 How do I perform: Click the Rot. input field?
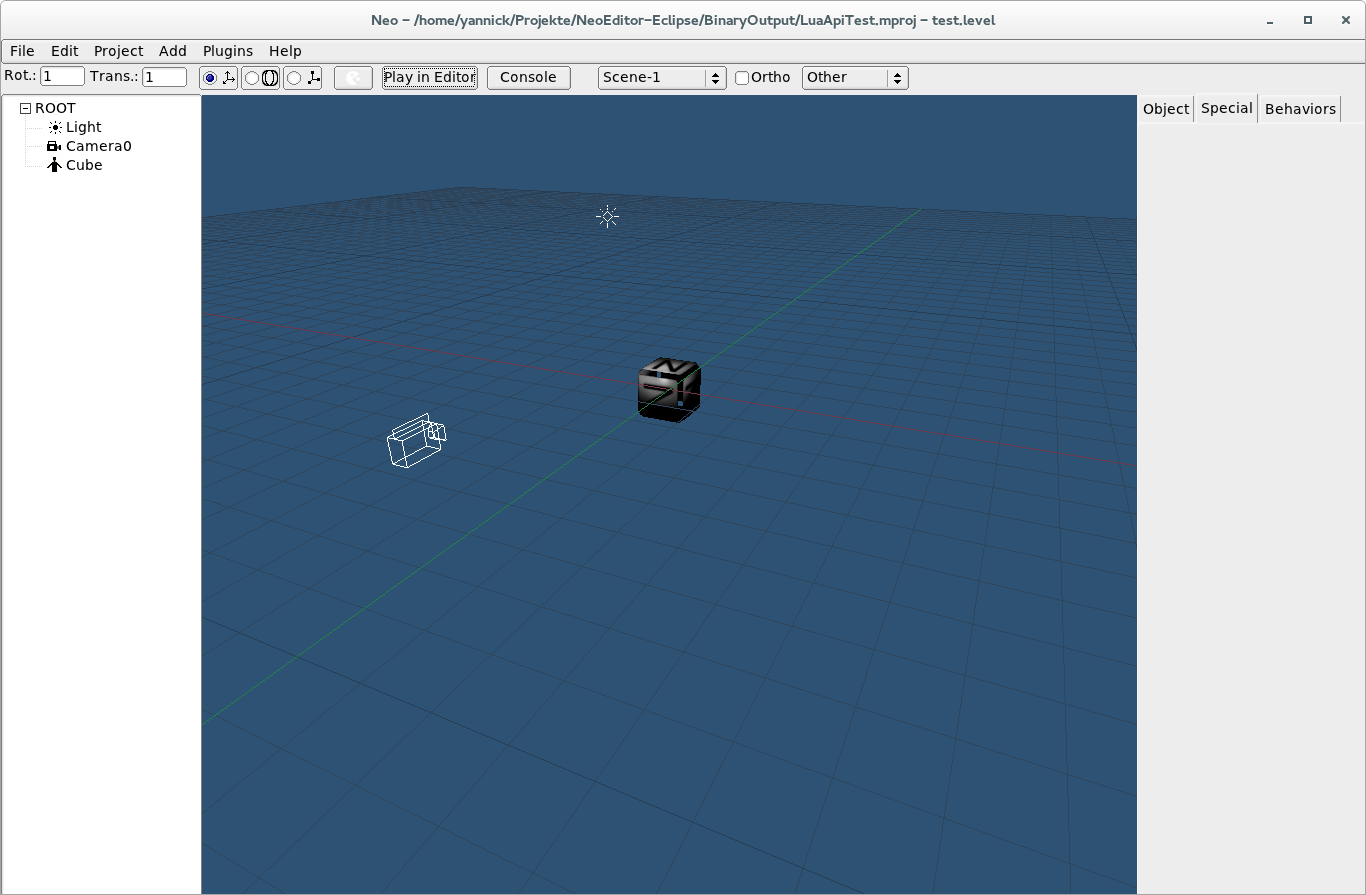[62, 77]
